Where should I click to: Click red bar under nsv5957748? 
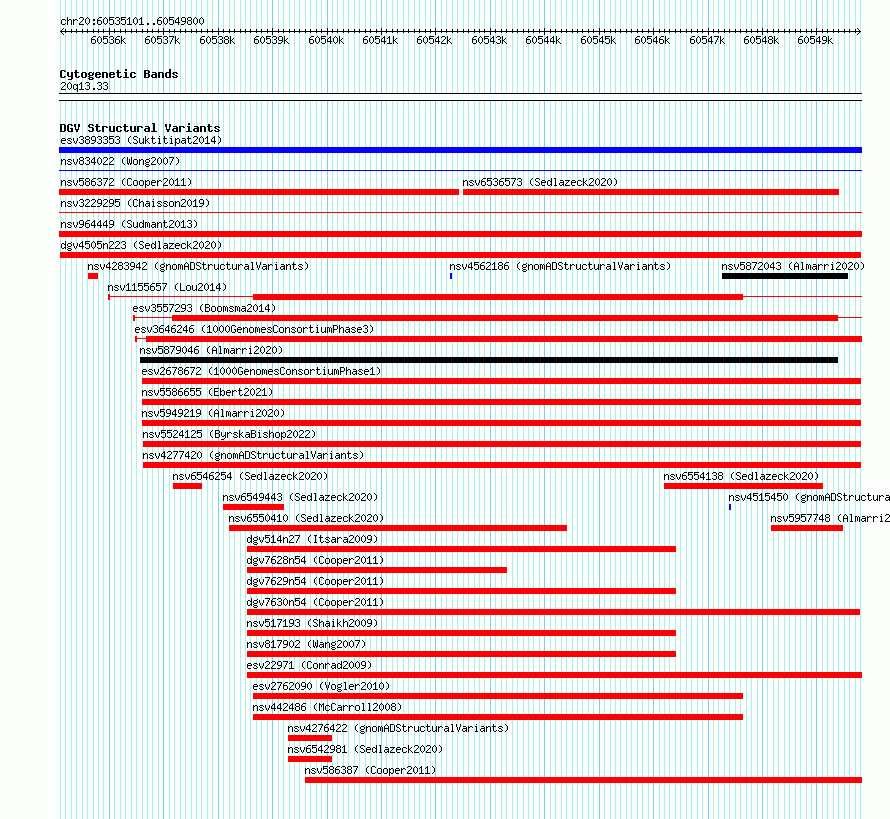pyautogui.click(x=807, y=528)
